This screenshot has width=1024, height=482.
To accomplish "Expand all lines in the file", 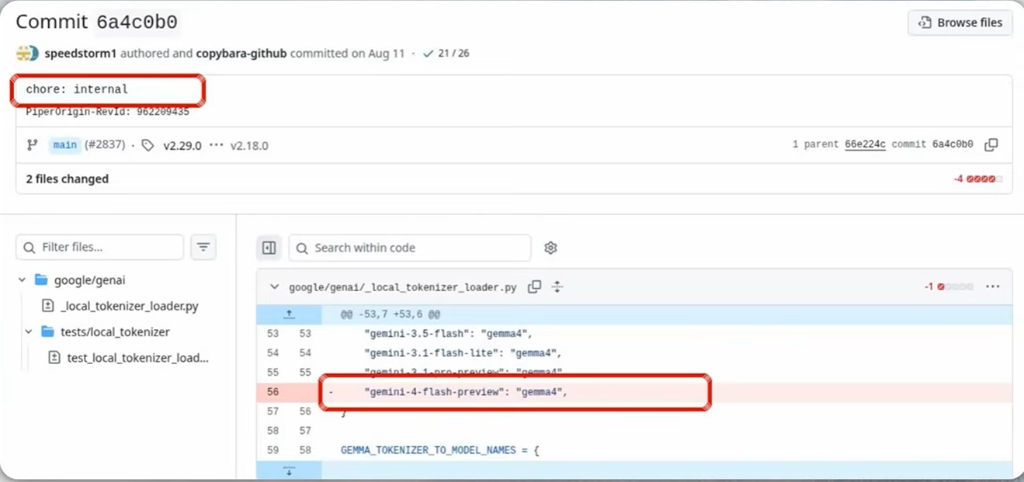I will (x=557, y=286).
